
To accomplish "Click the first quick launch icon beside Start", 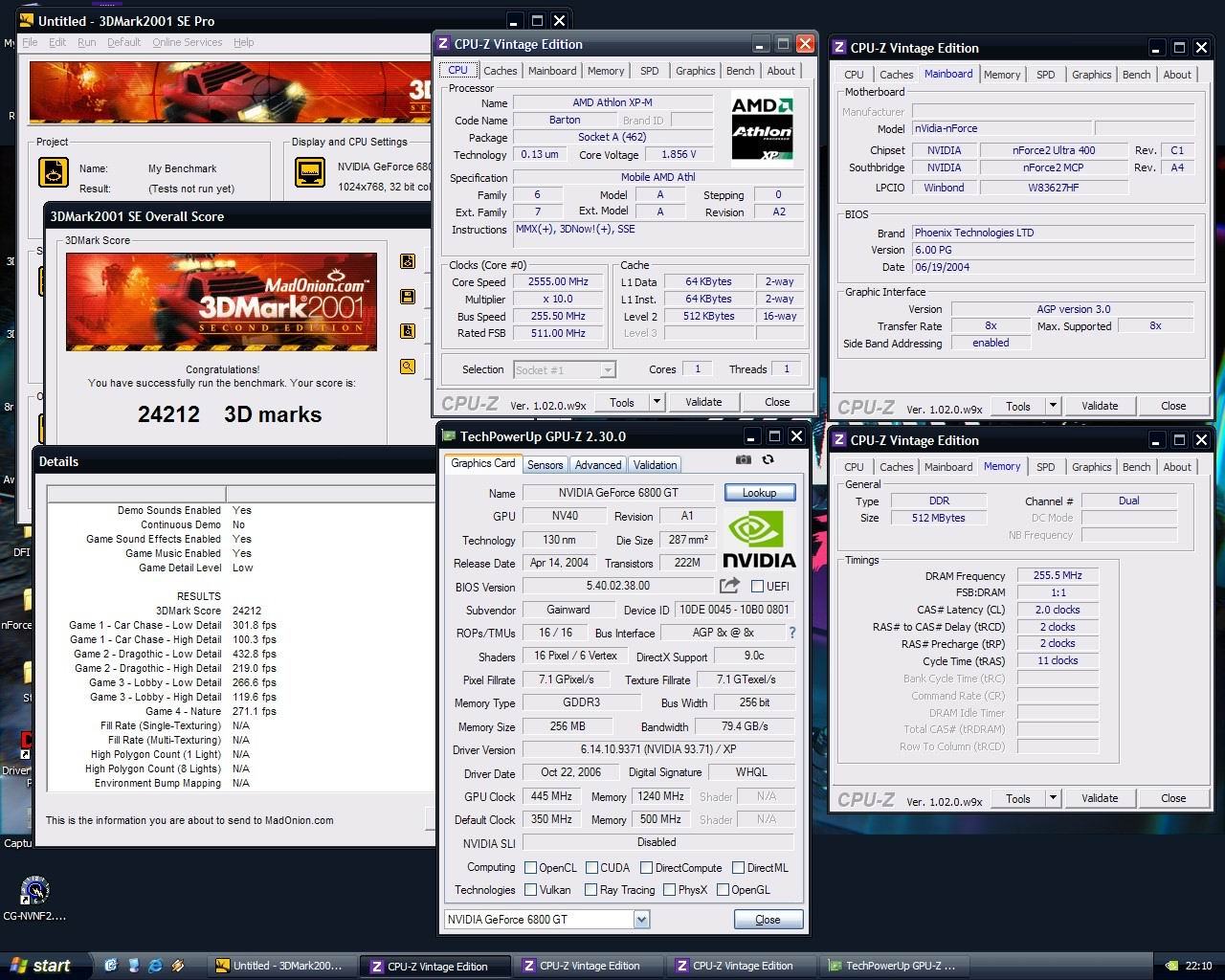I will [x=110, y=966].
